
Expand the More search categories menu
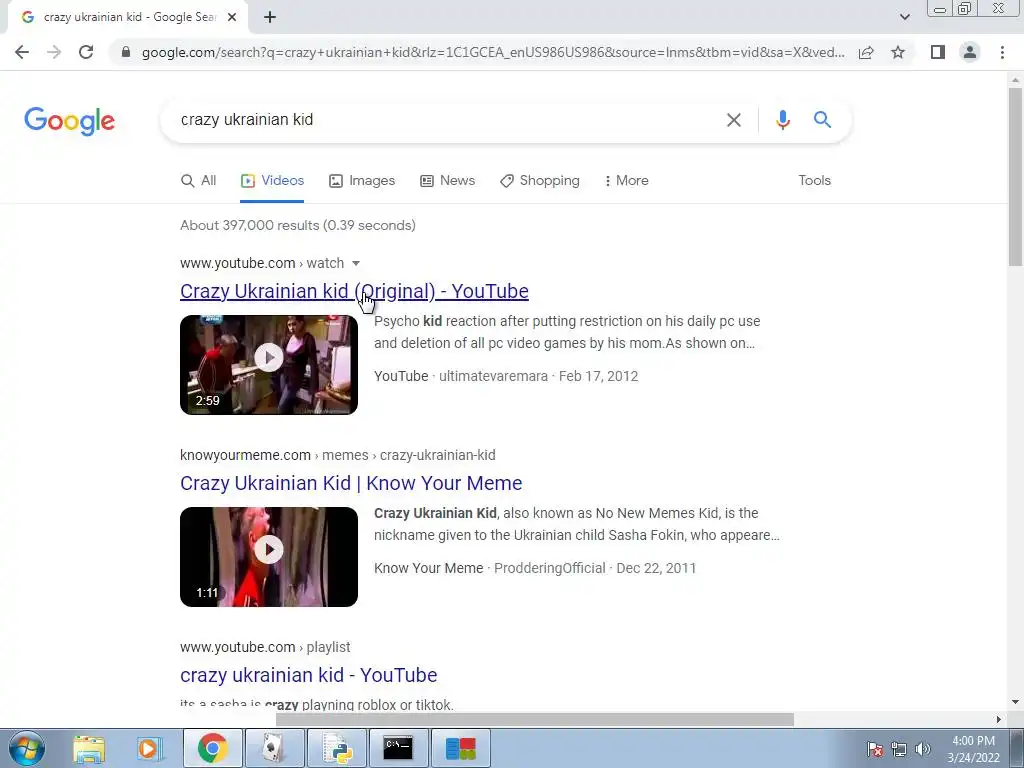(x=626, y=181)
